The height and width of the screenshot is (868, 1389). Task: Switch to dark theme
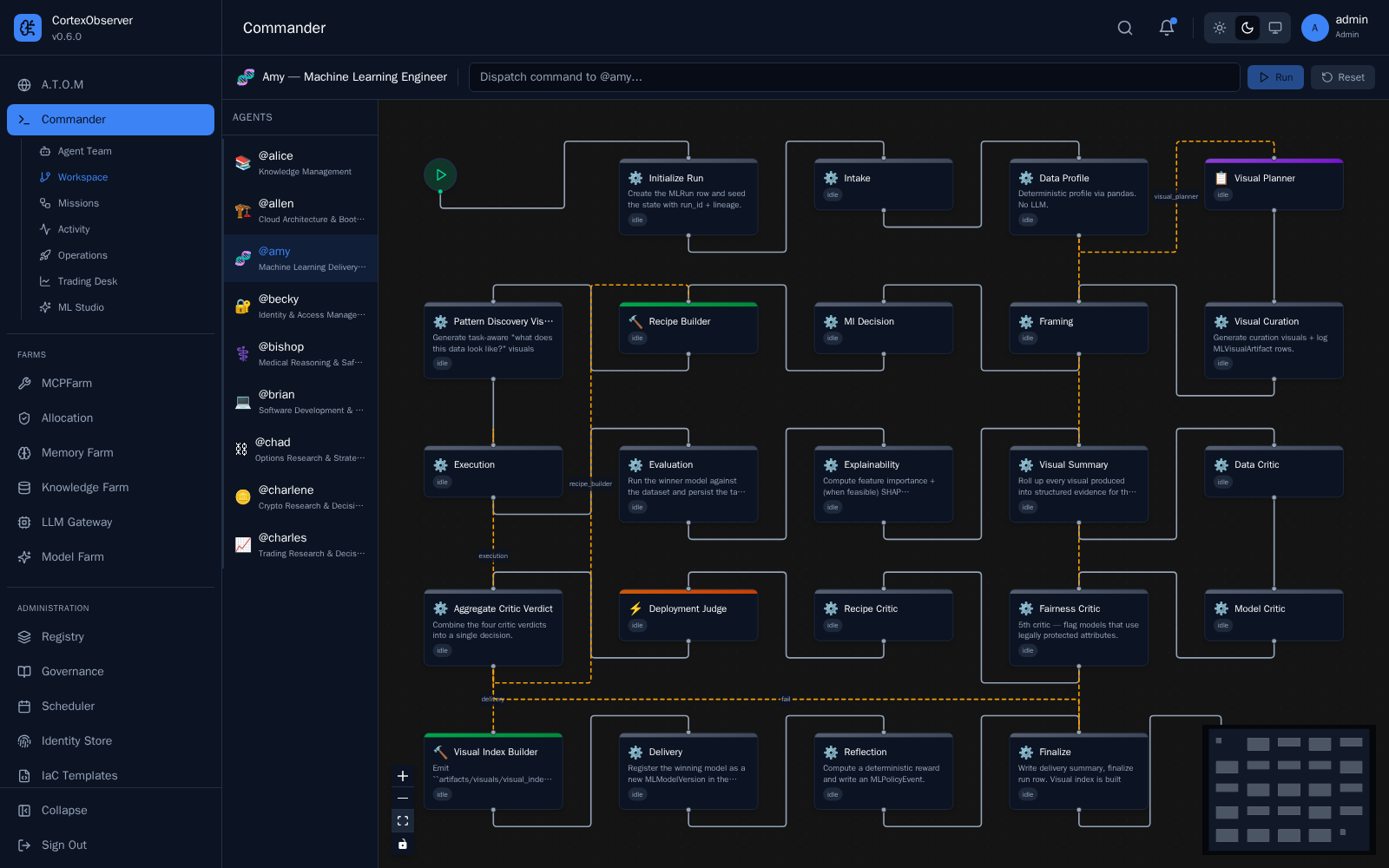point(1247,28)
